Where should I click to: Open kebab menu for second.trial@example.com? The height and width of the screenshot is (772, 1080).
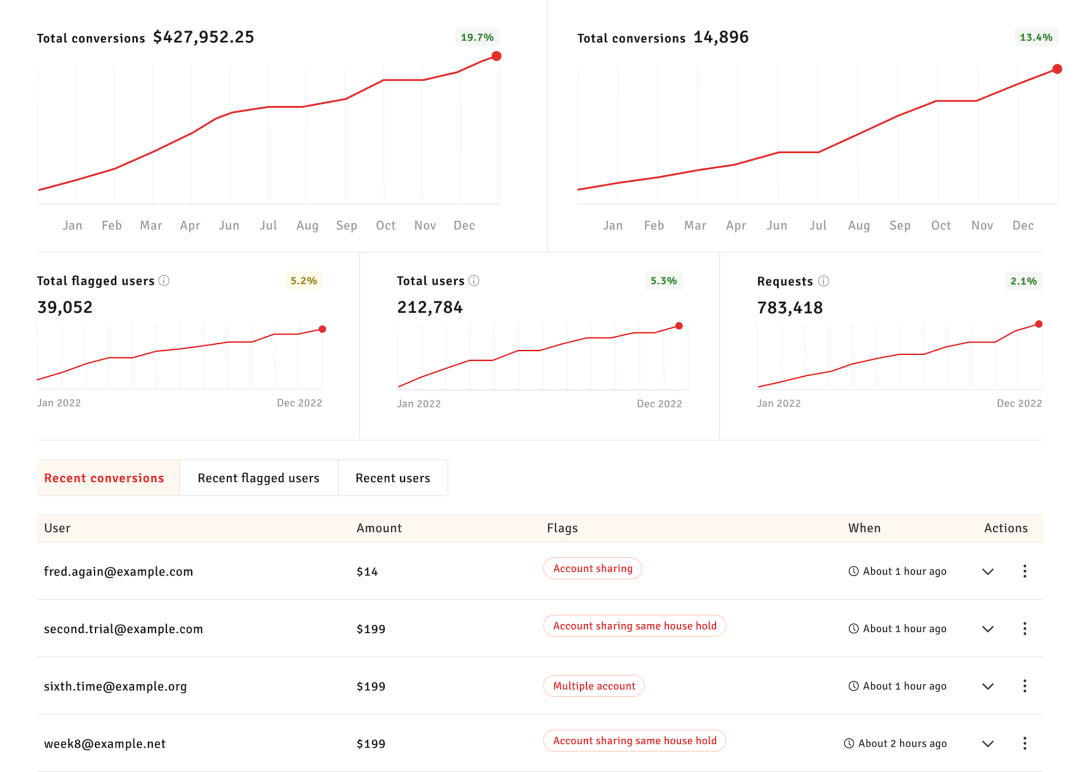tap(1024, 628)
